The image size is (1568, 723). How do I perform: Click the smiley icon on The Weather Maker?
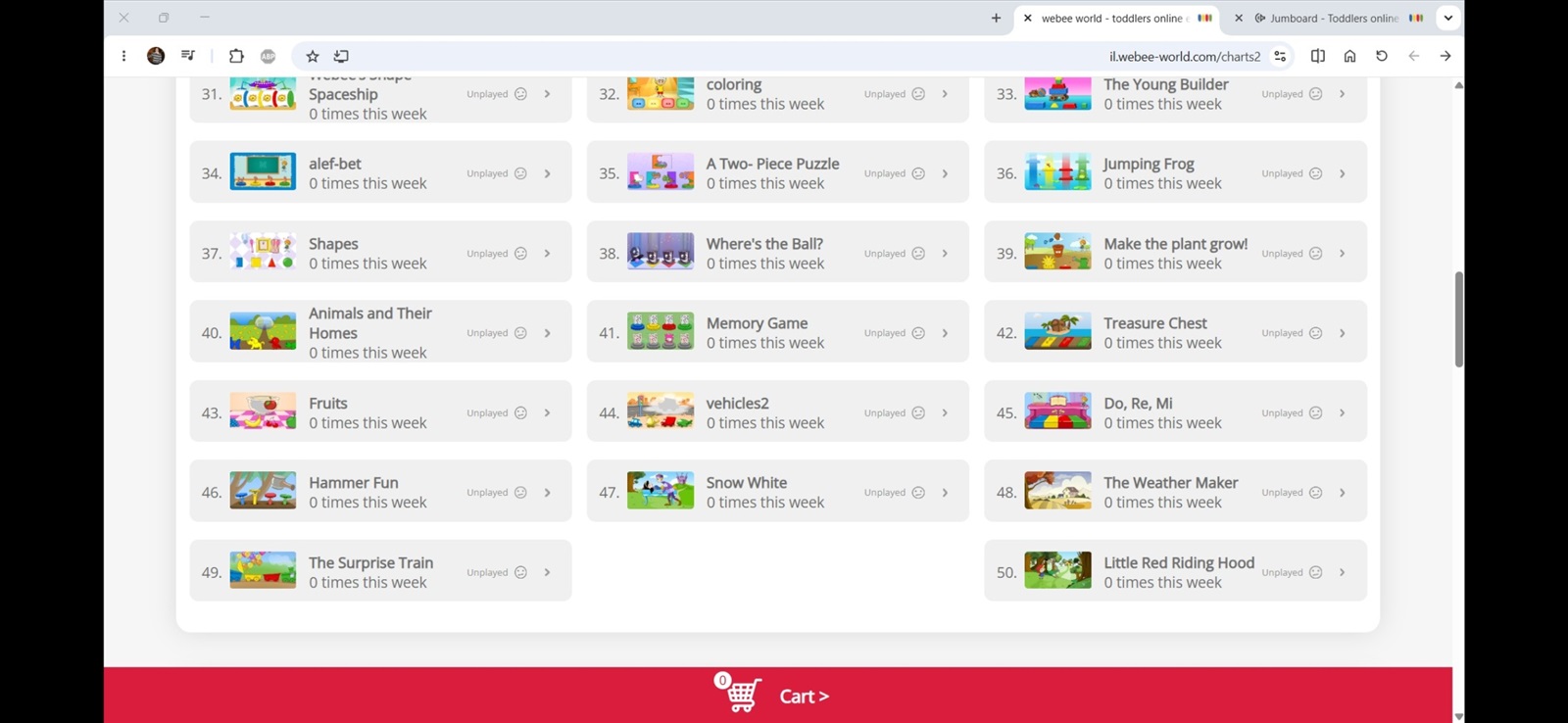(1316, 493)
